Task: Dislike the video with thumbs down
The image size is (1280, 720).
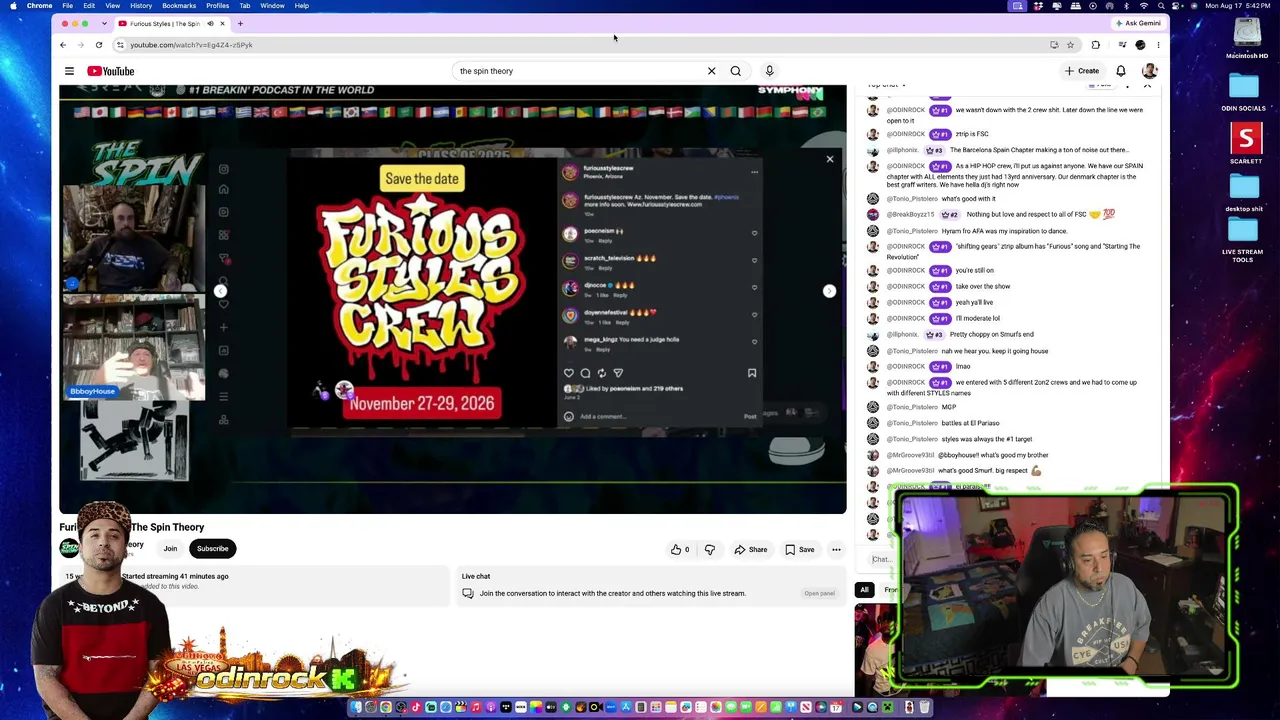Action: (x=710, y=549)
